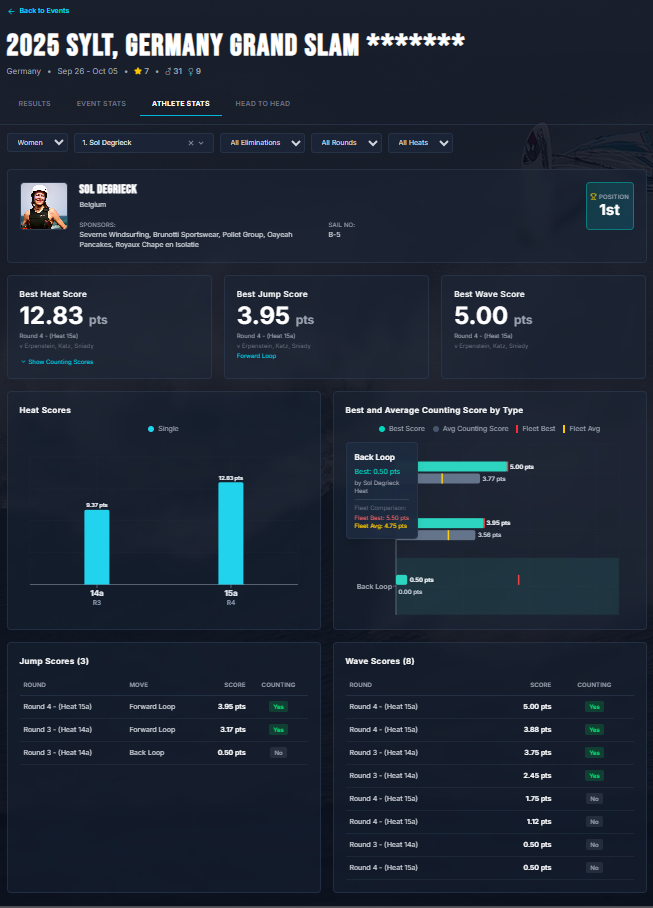The image size is (653, 908).
Task: Open the All Heats dropdown
Action: (x=420, y=142)
